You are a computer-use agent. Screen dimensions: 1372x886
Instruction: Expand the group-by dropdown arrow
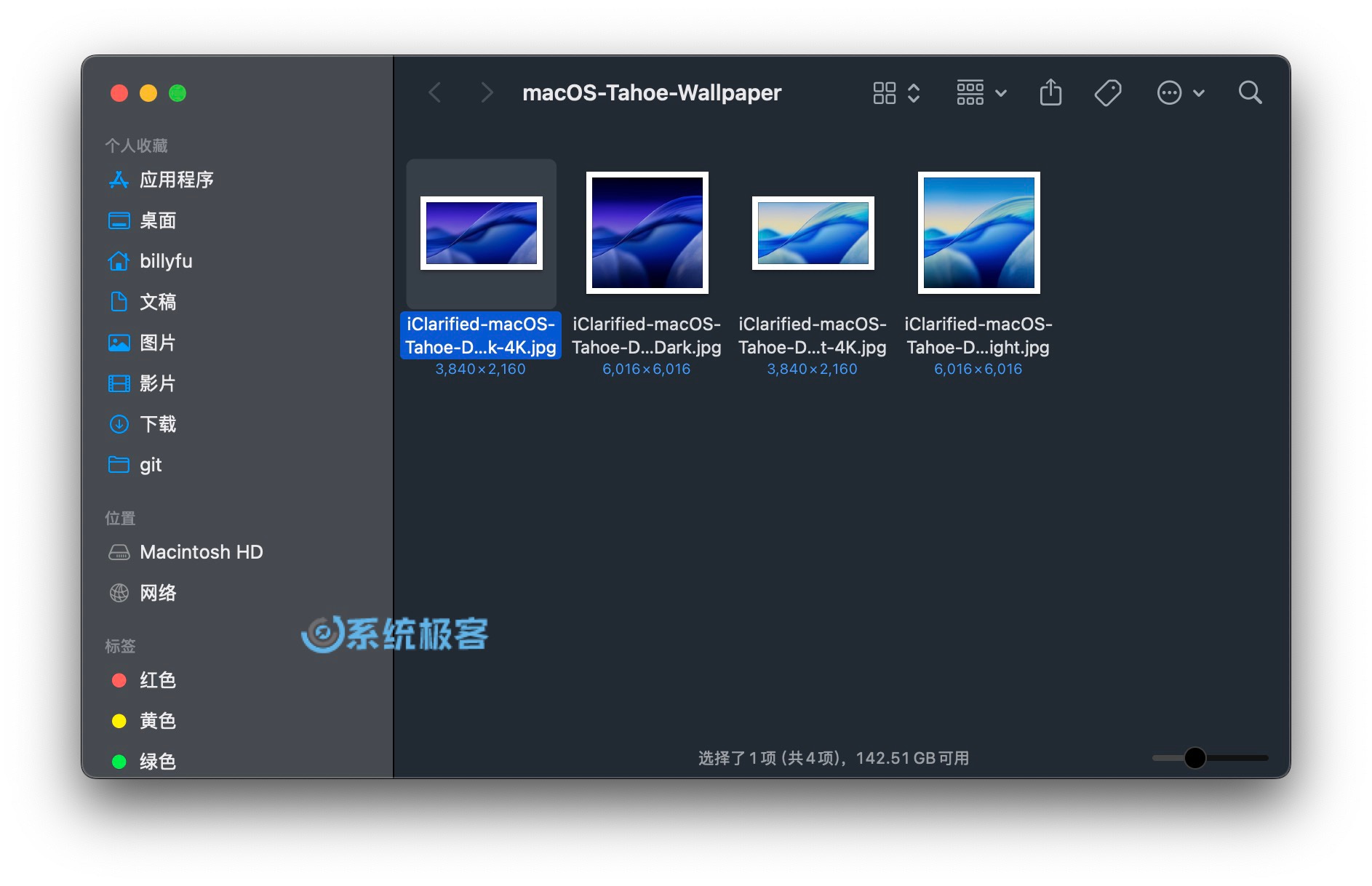[1001, 93]
